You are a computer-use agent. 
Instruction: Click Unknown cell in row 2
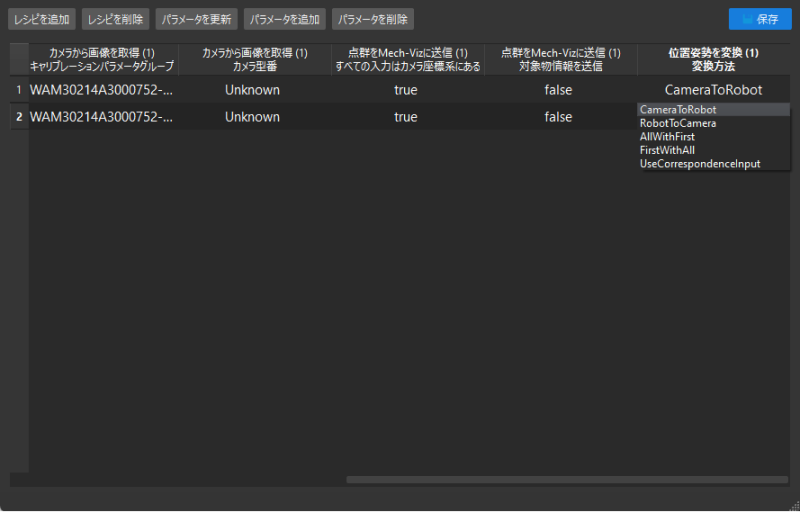255,117
